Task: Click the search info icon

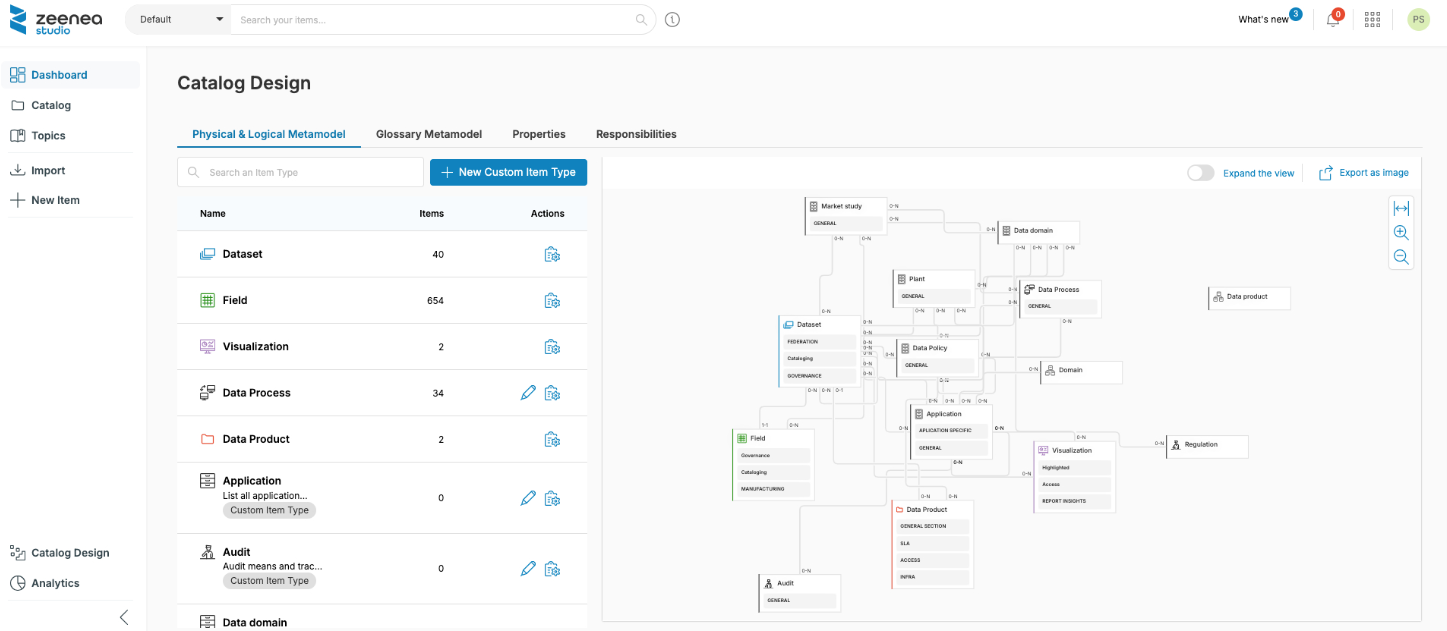Action: (x=672, y=20)
